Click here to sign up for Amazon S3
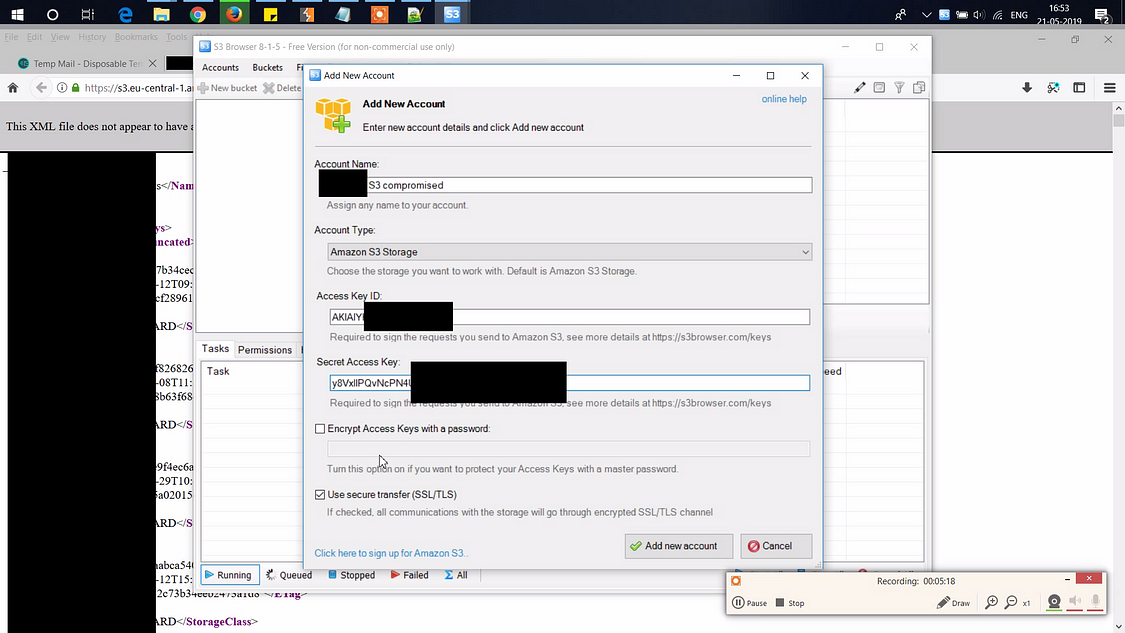 click(x=391, y=553)
